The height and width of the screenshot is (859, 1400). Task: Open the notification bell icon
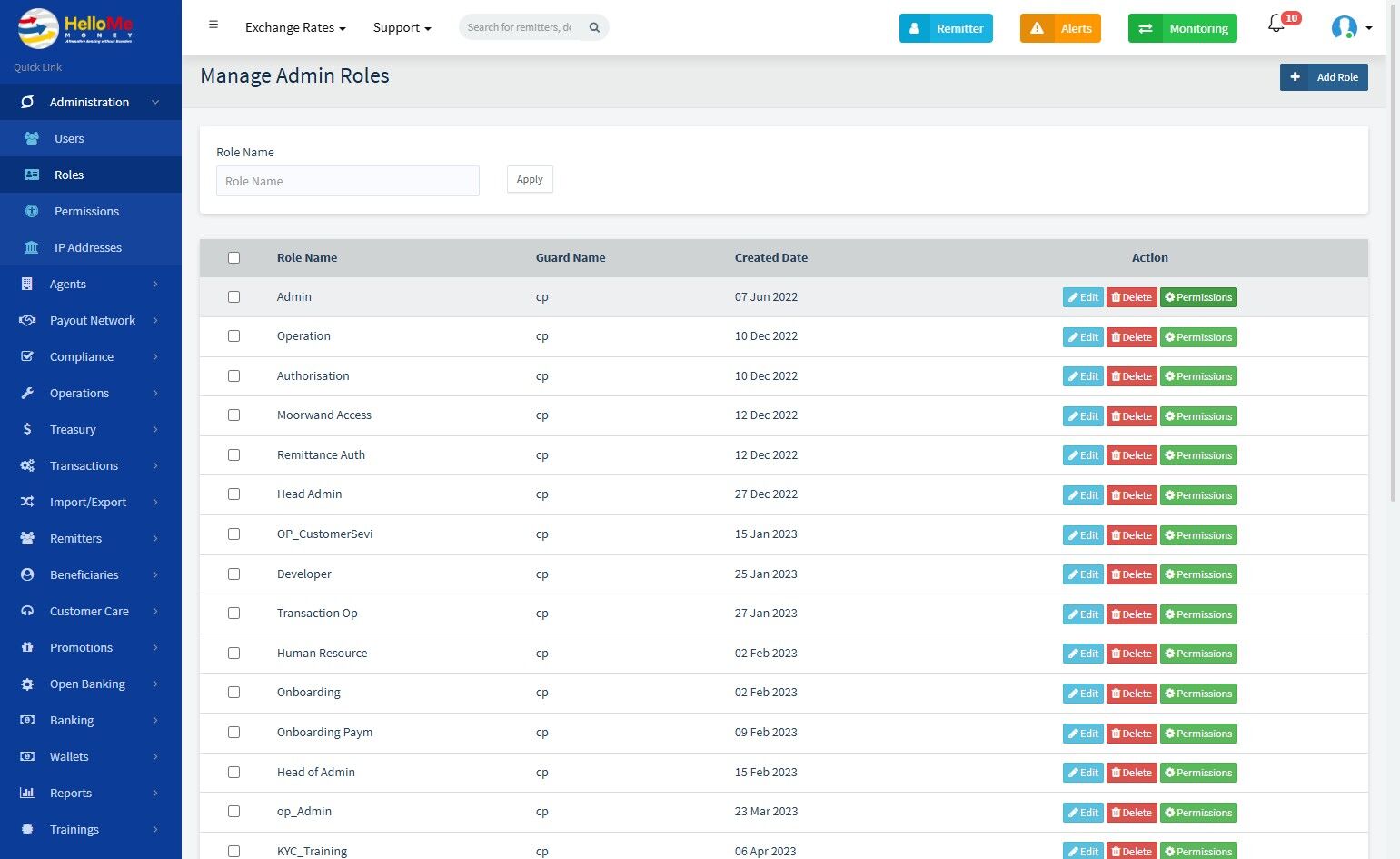tap(1276, 25)
